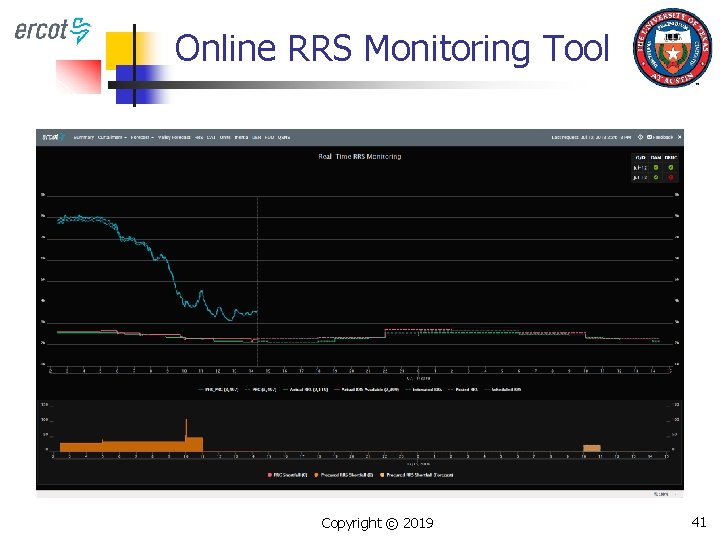Click the small tan forecast shortfall bar

click(x=591, y=448)
